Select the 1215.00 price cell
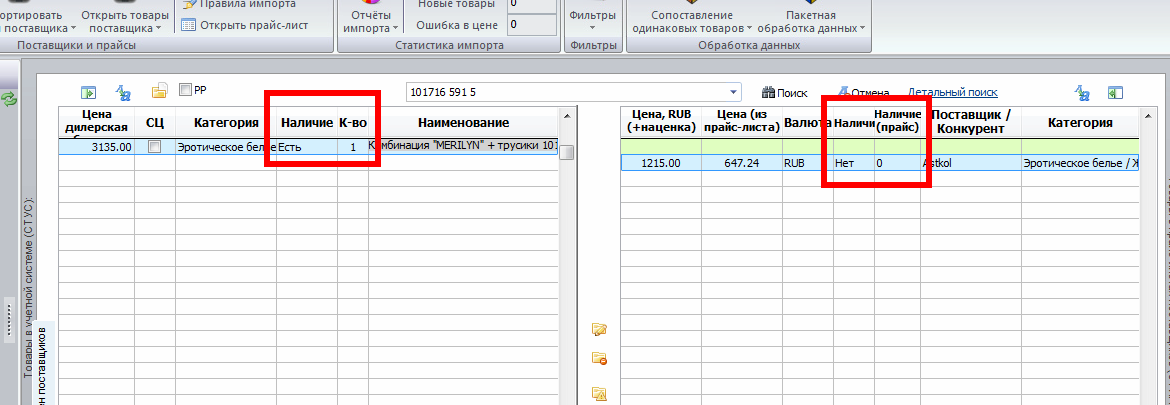 click(x=659, y=163)
